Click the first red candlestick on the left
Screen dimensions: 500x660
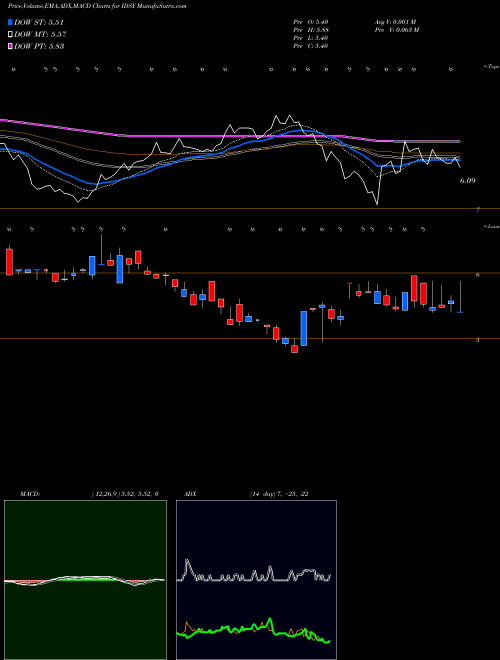[9, 261]
